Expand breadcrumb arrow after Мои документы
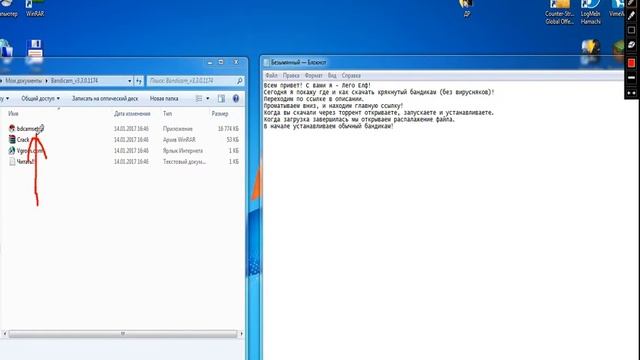This screenshot has width=640, height=360. tap(46, 81)
